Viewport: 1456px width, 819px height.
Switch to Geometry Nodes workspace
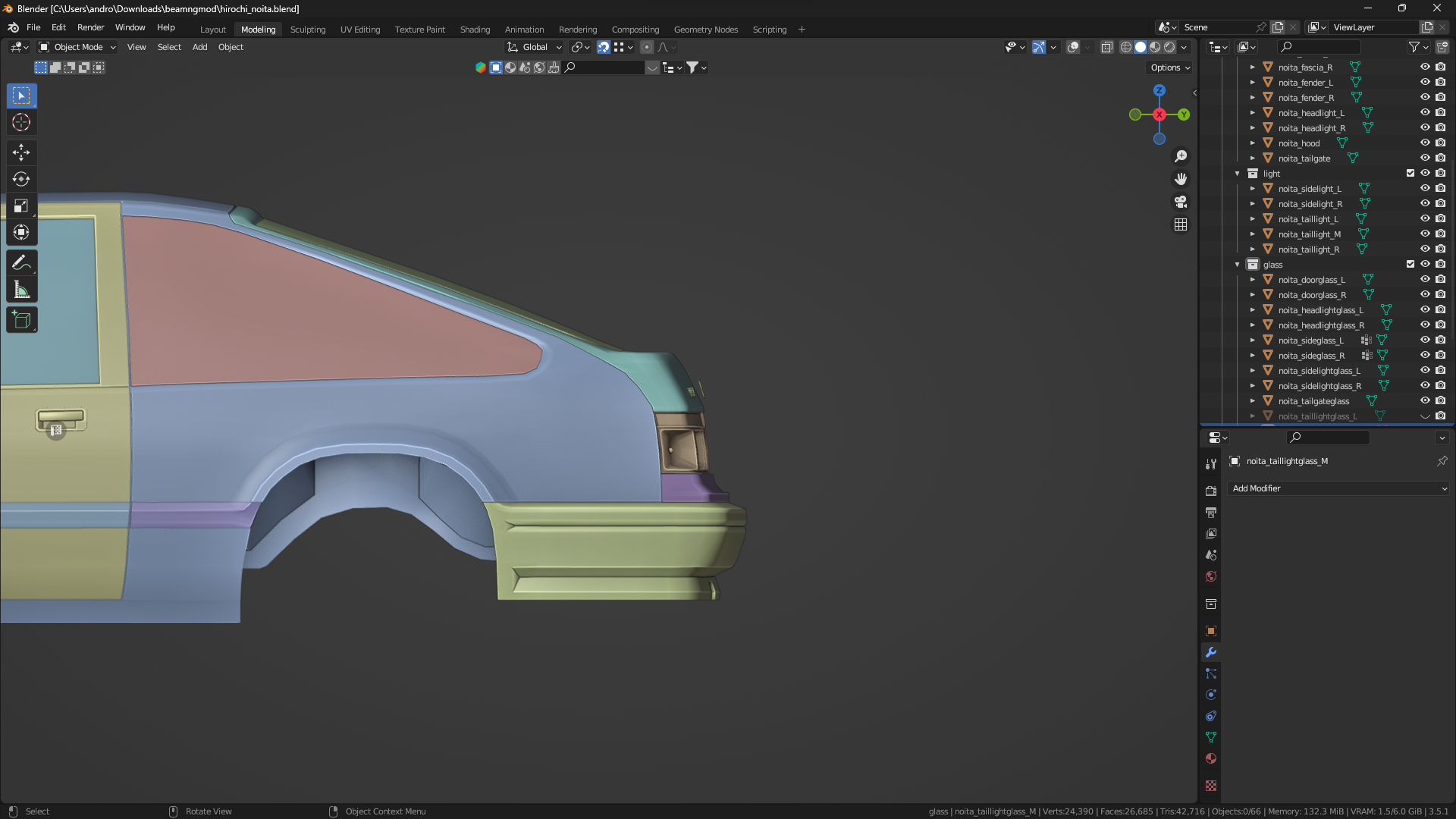(x=706, y=30)
